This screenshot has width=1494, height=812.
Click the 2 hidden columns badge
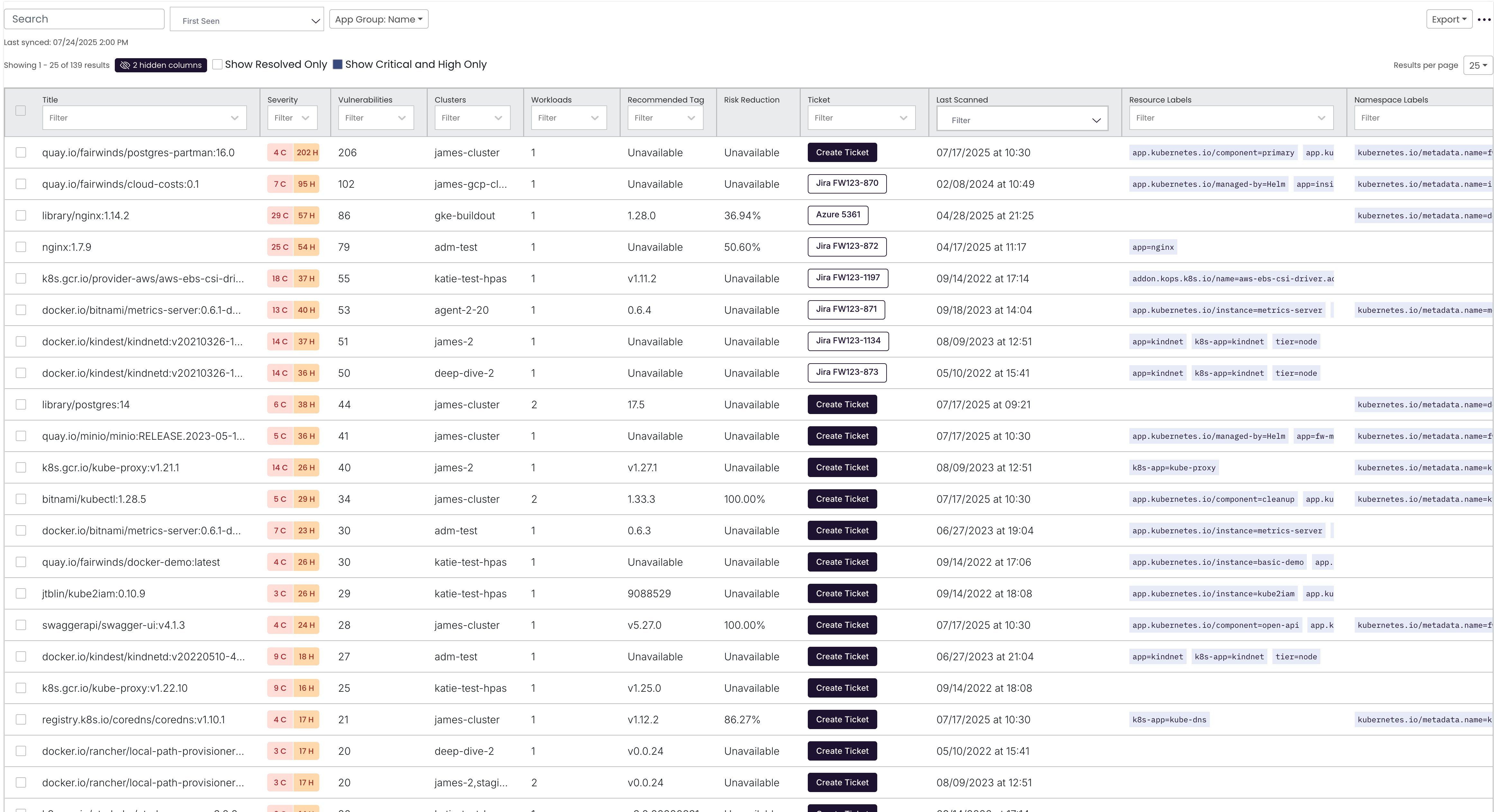click(161, 65)
